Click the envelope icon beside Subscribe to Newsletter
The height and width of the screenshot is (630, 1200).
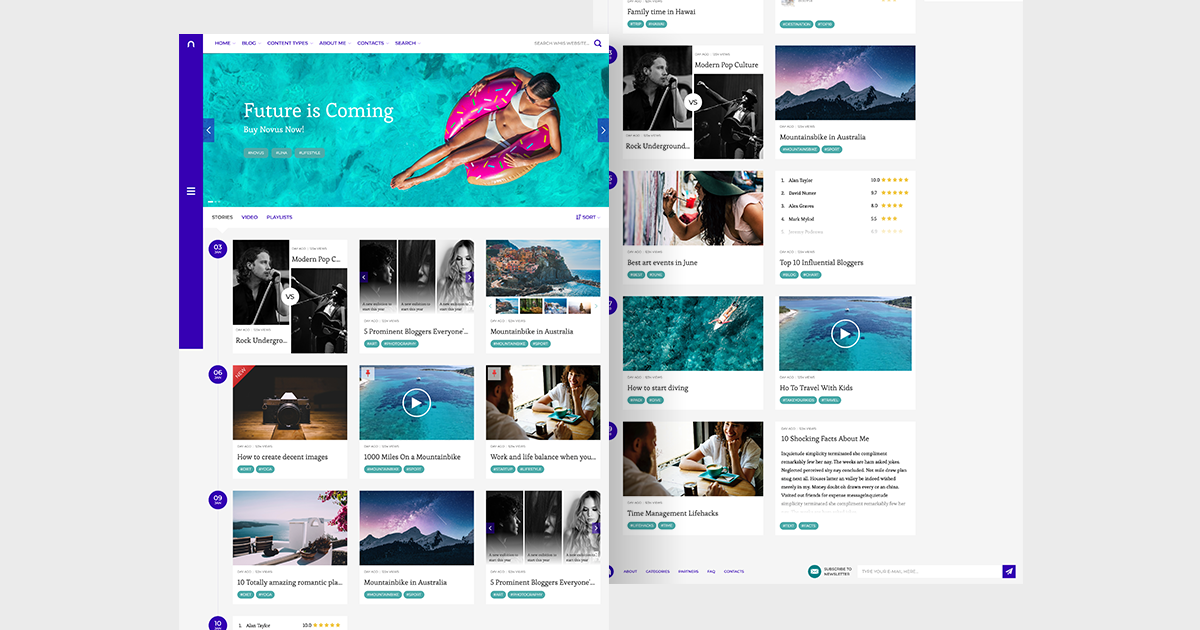[x=815, y=571]
